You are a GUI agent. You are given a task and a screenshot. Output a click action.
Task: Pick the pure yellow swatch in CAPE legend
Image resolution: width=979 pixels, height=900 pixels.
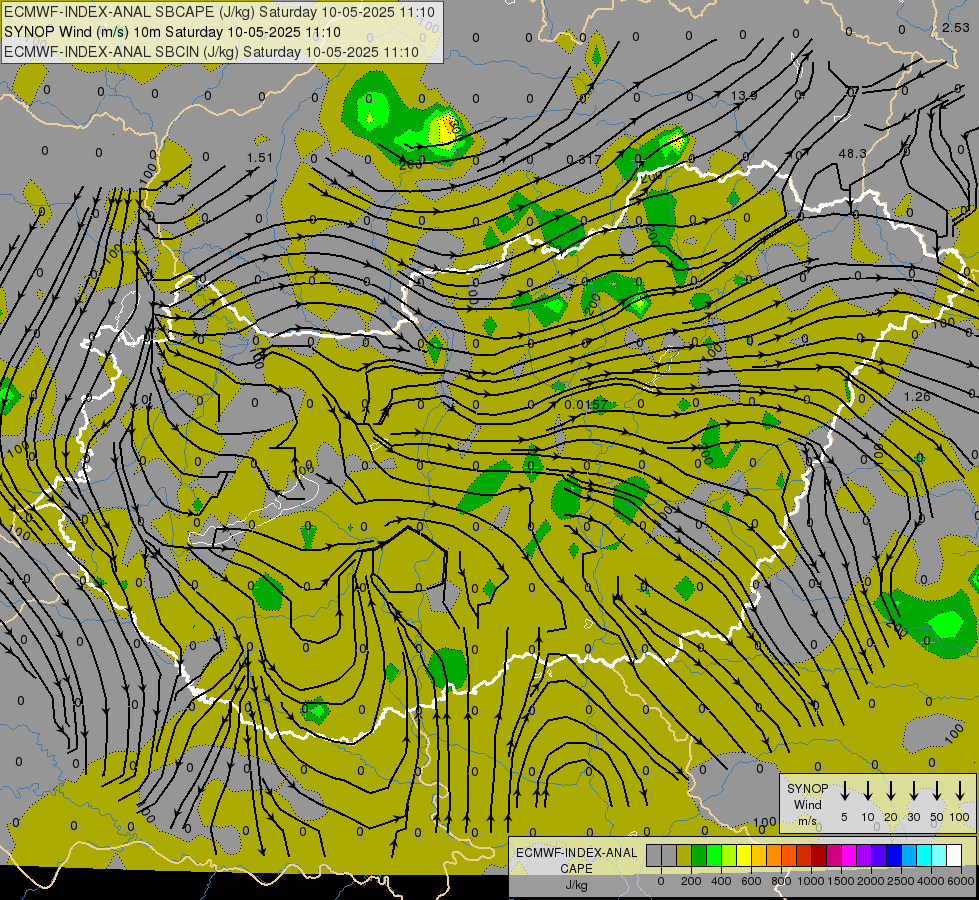[744, 855]
